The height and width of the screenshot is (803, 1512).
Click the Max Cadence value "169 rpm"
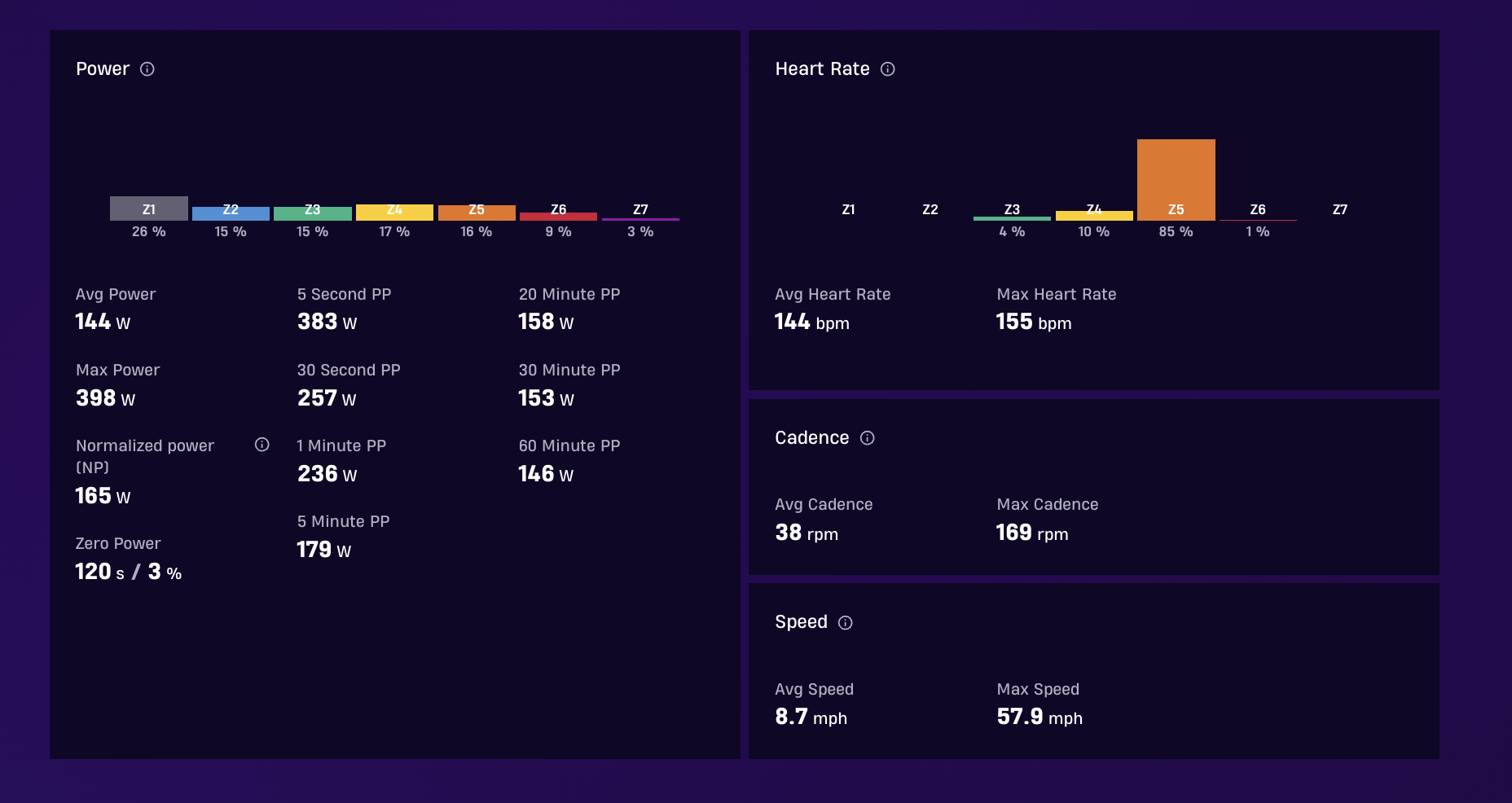click(1032, 533)
